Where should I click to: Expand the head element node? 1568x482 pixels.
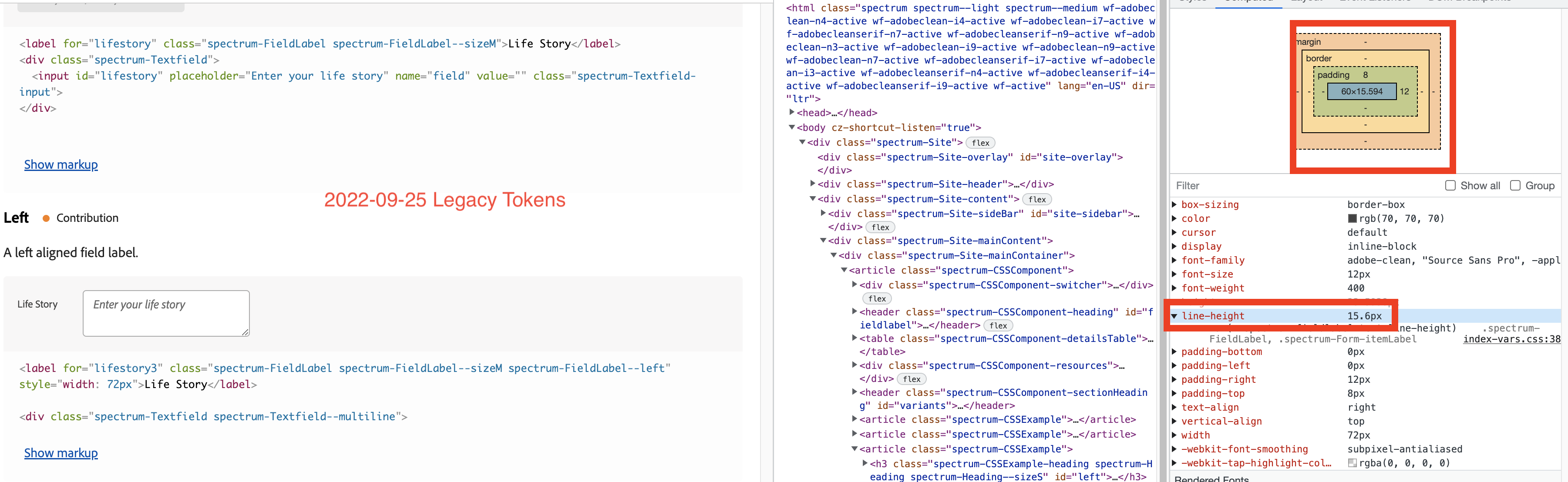[791, 113]
